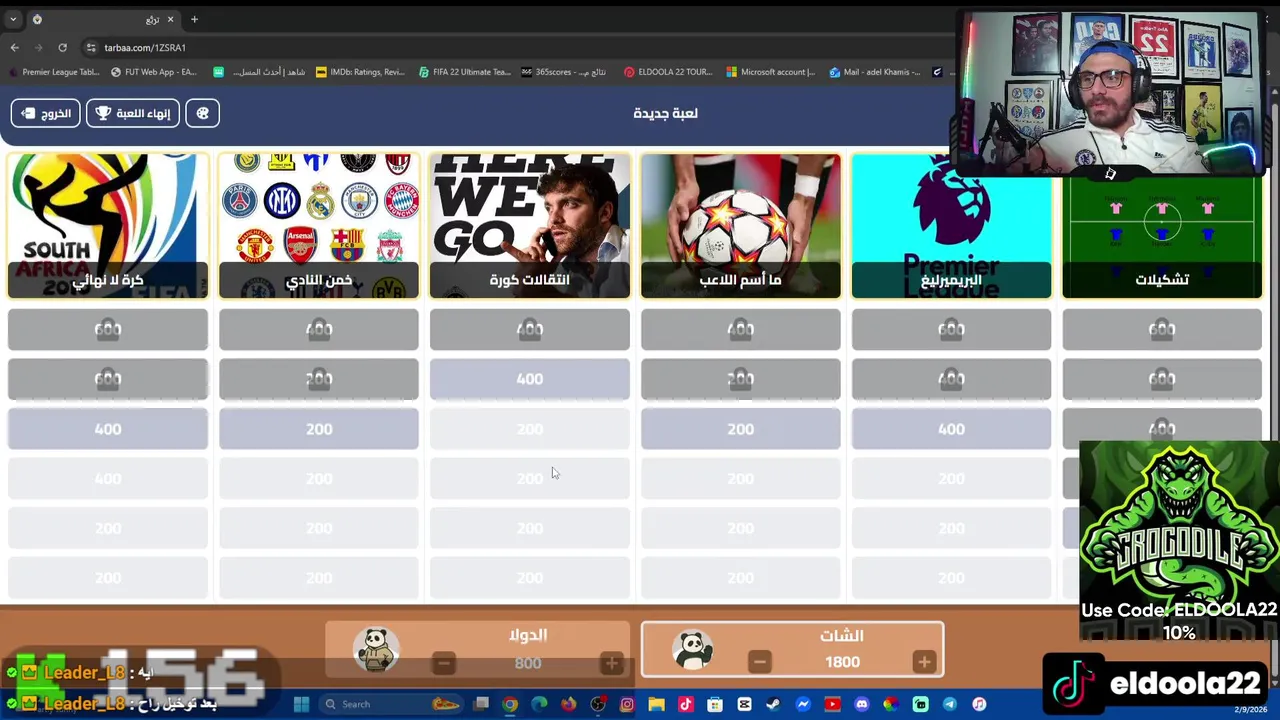
Task: Open Firefox from the taskbar
Action: (569, 704)
